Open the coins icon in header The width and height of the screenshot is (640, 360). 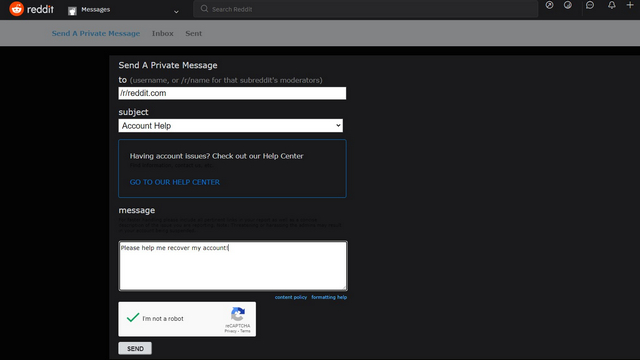pos(568,5)
